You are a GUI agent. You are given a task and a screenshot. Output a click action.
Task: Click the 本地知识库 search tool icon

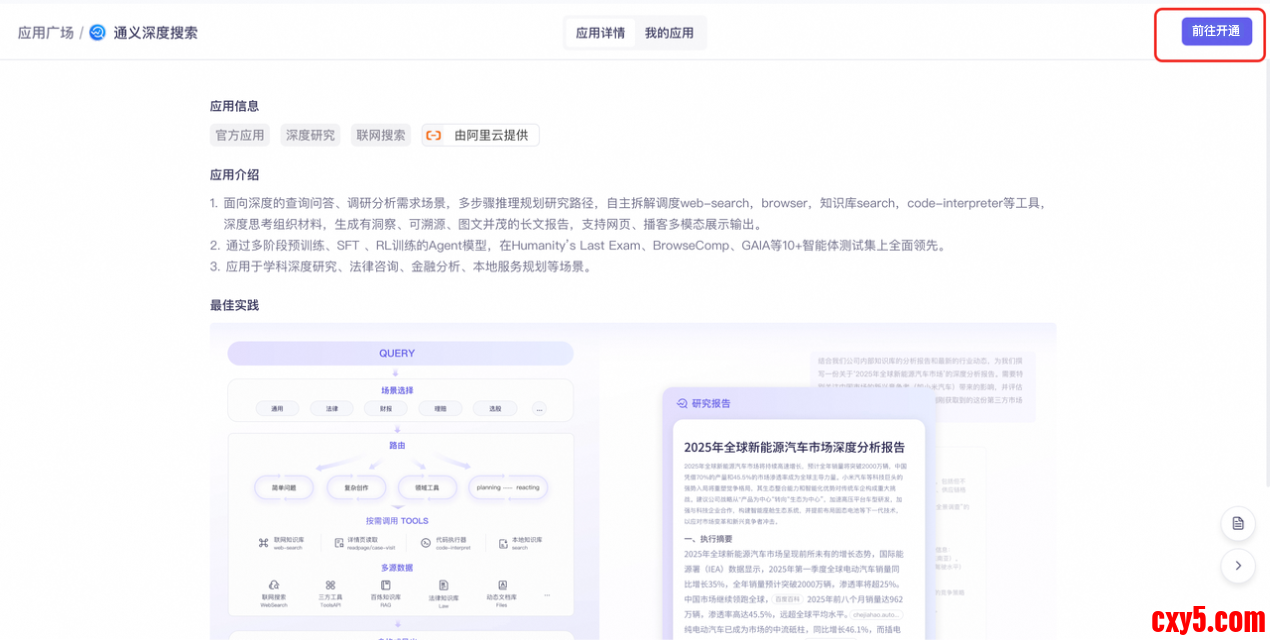point(502,543)
